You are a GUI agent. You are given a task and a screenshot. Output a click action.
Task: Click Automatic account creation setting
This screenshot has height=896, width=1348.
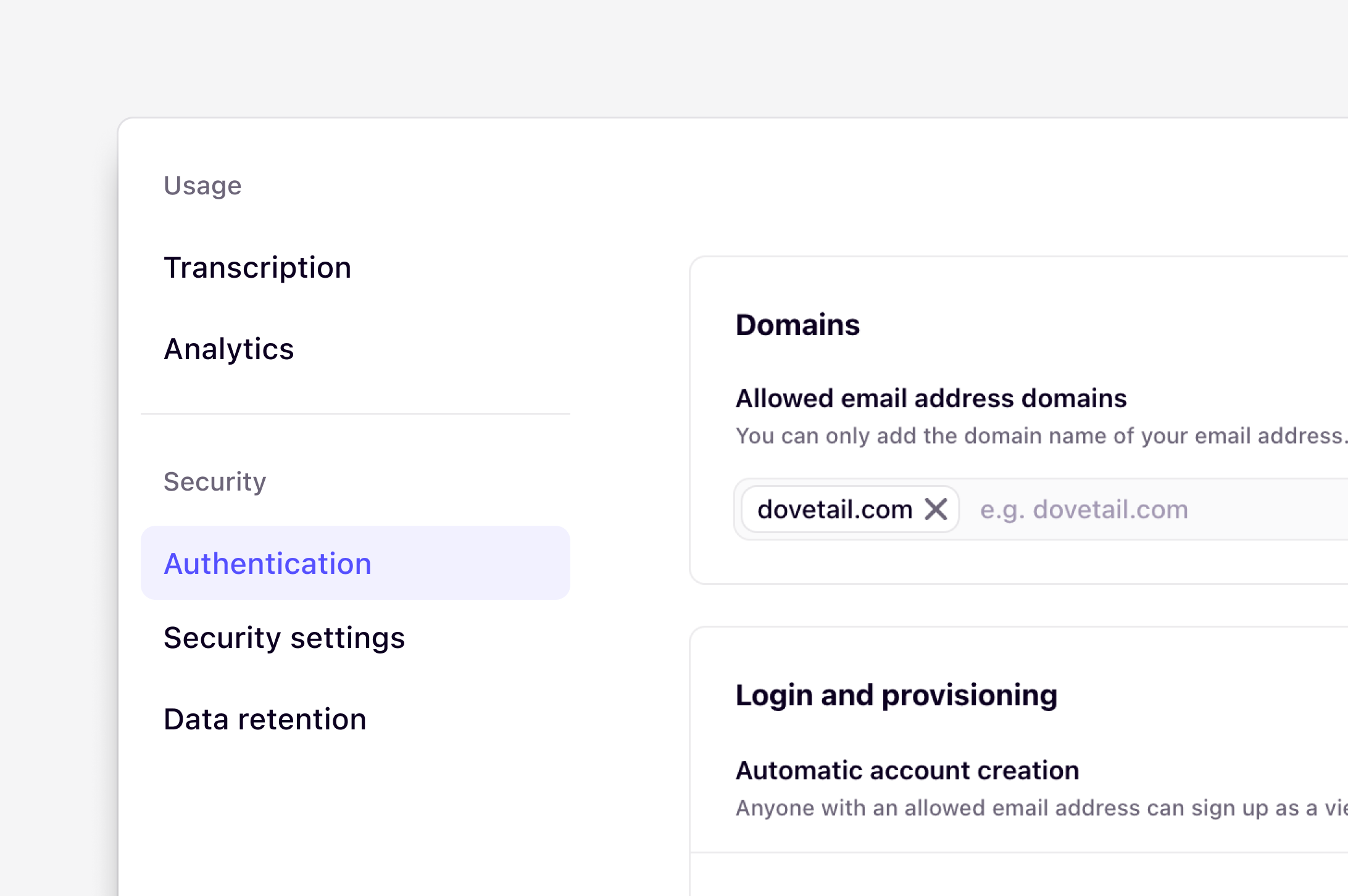pyautogui.click(x=907, y=771)
